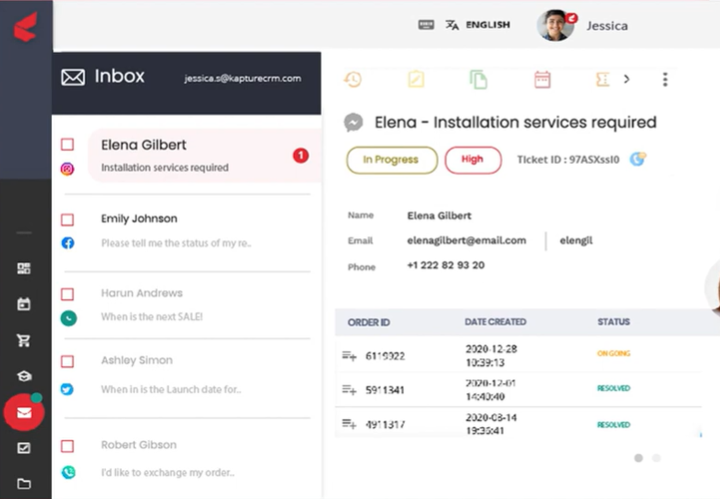Open Robert Gibson conversation

pos(188,459)
